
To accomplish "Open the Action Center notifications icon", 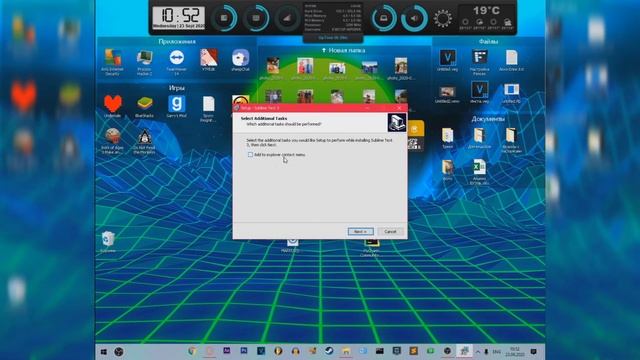I will coord(533,351).
